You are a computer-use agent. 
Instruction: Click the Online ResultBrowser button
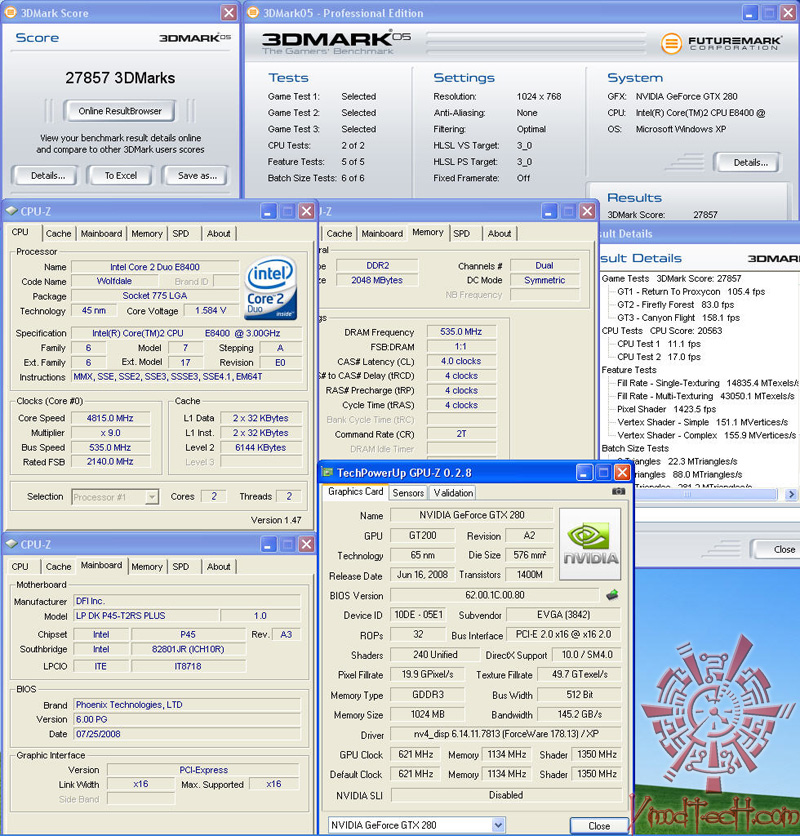[120, 111]
